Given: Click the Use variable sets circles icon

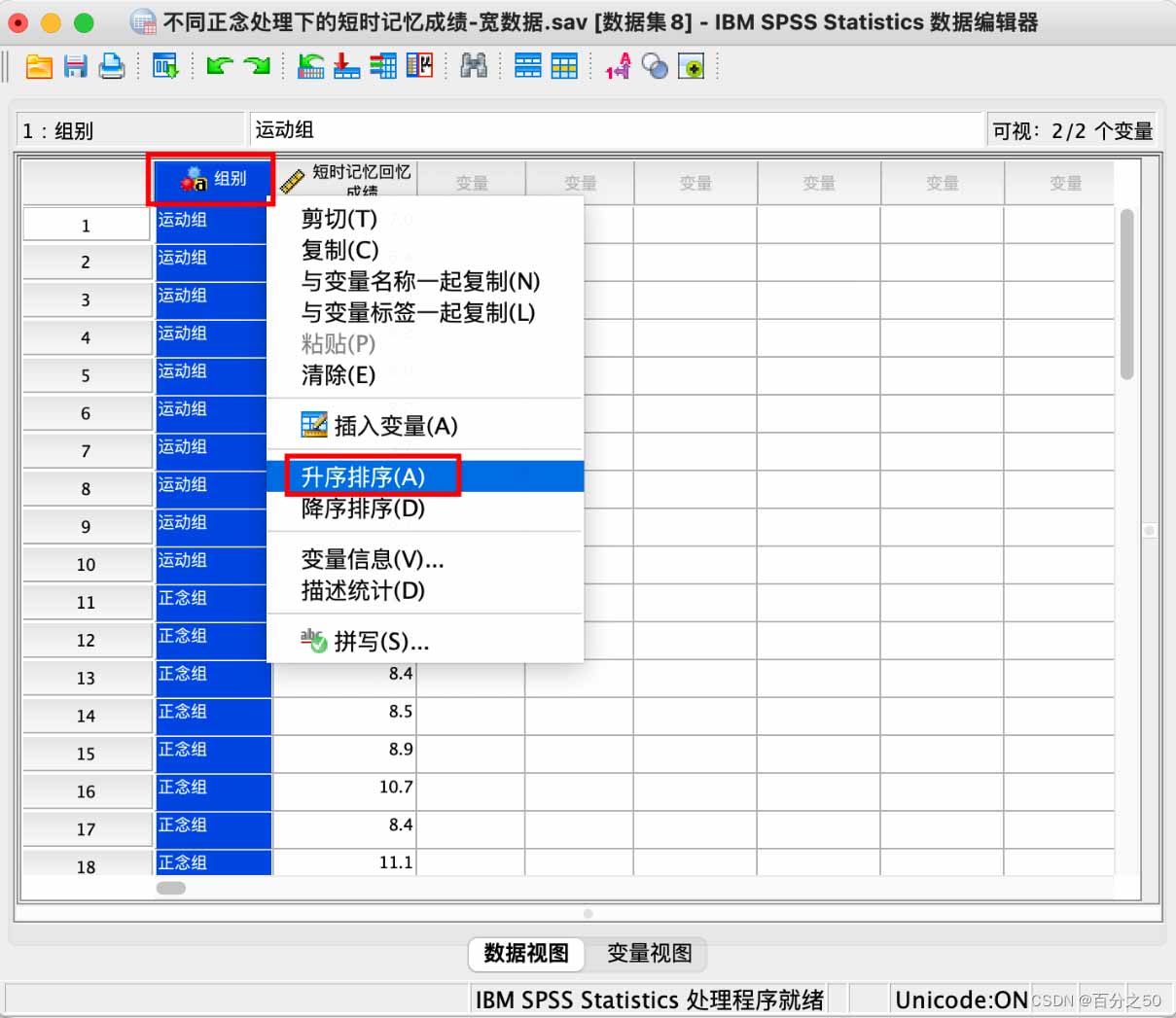Looking at the screenshot, I should [x=655, y=66].
